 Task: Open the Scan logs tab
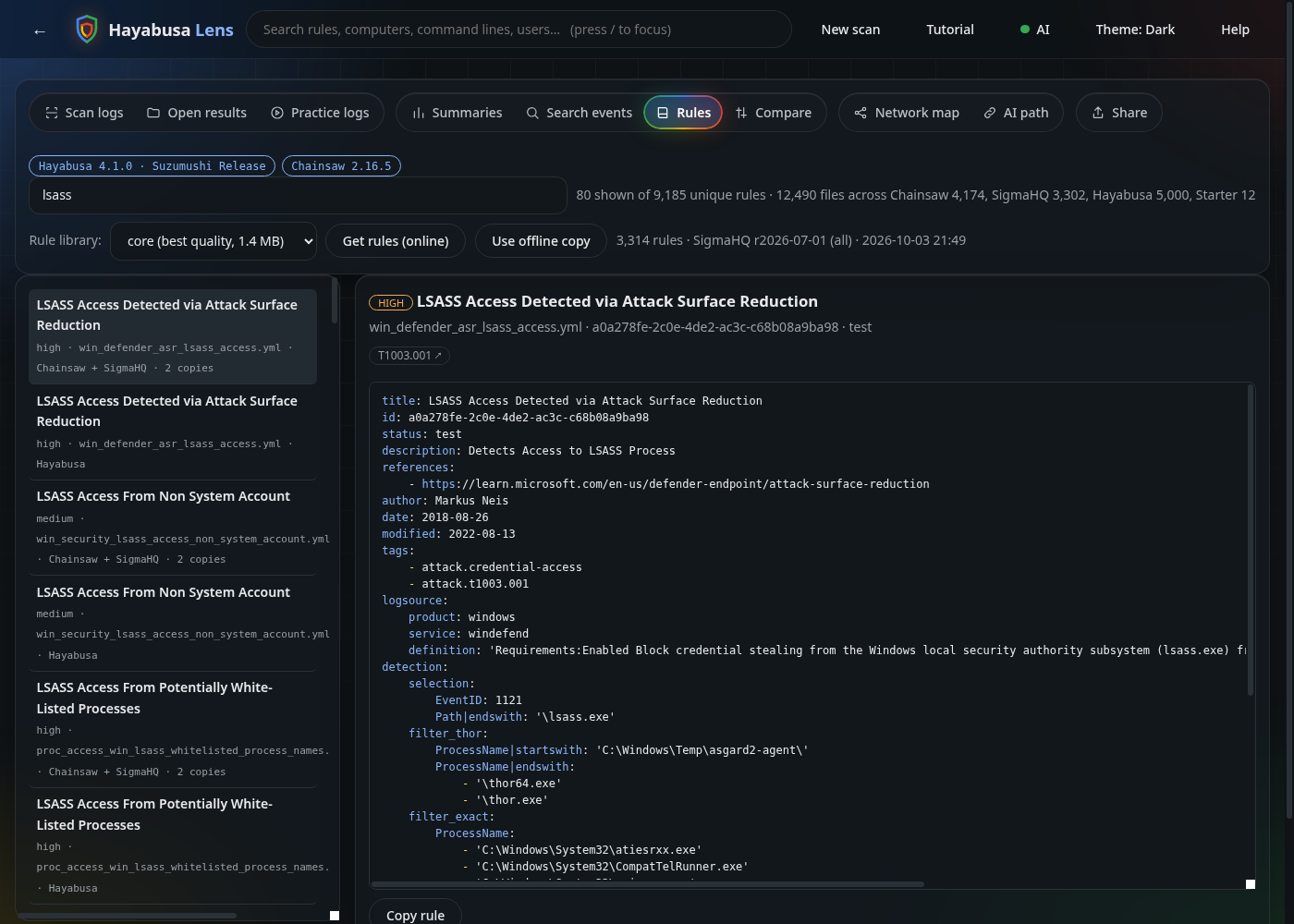click(84, 113)
